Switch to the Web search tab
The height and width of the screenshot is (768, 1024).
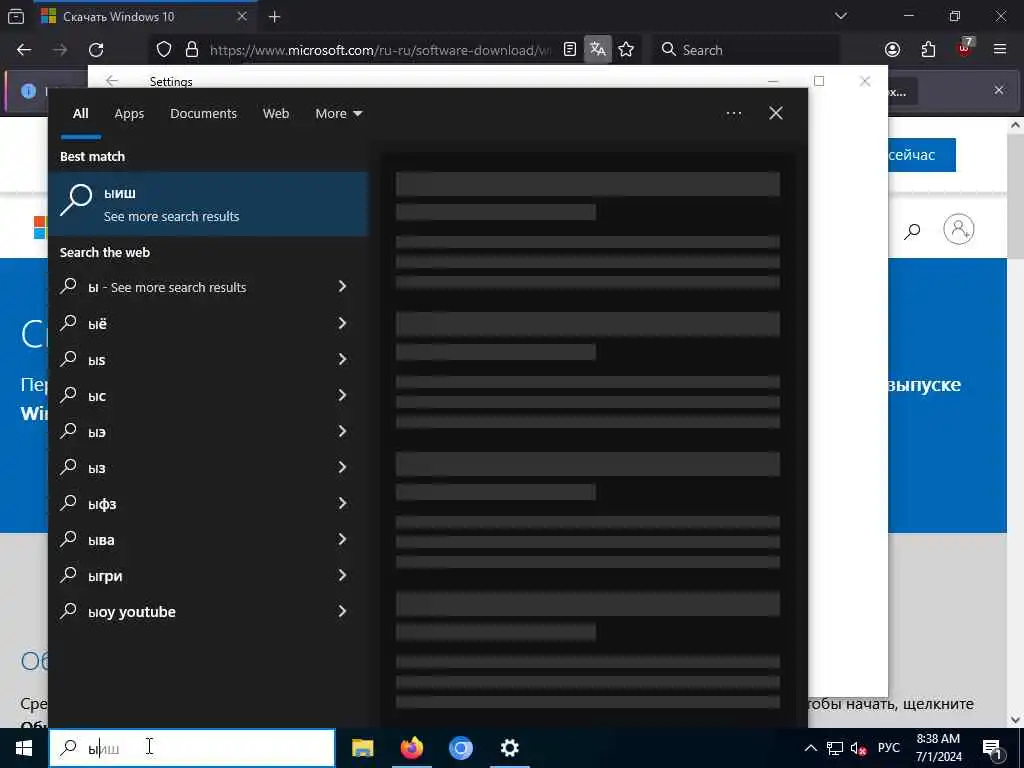point(276,114)
